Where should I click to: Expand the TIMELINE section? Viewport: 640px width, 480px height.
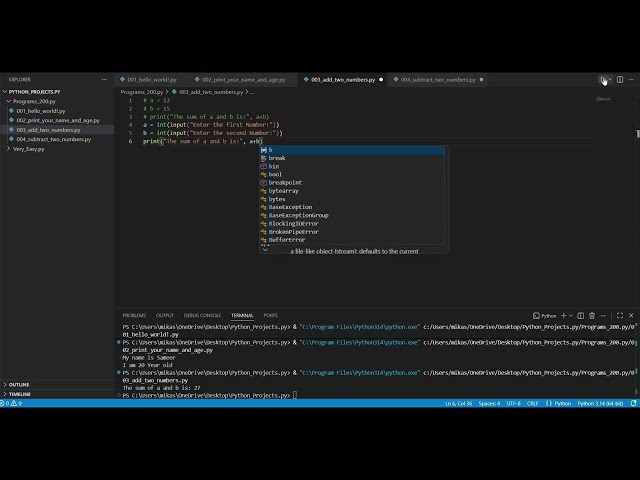57,394
